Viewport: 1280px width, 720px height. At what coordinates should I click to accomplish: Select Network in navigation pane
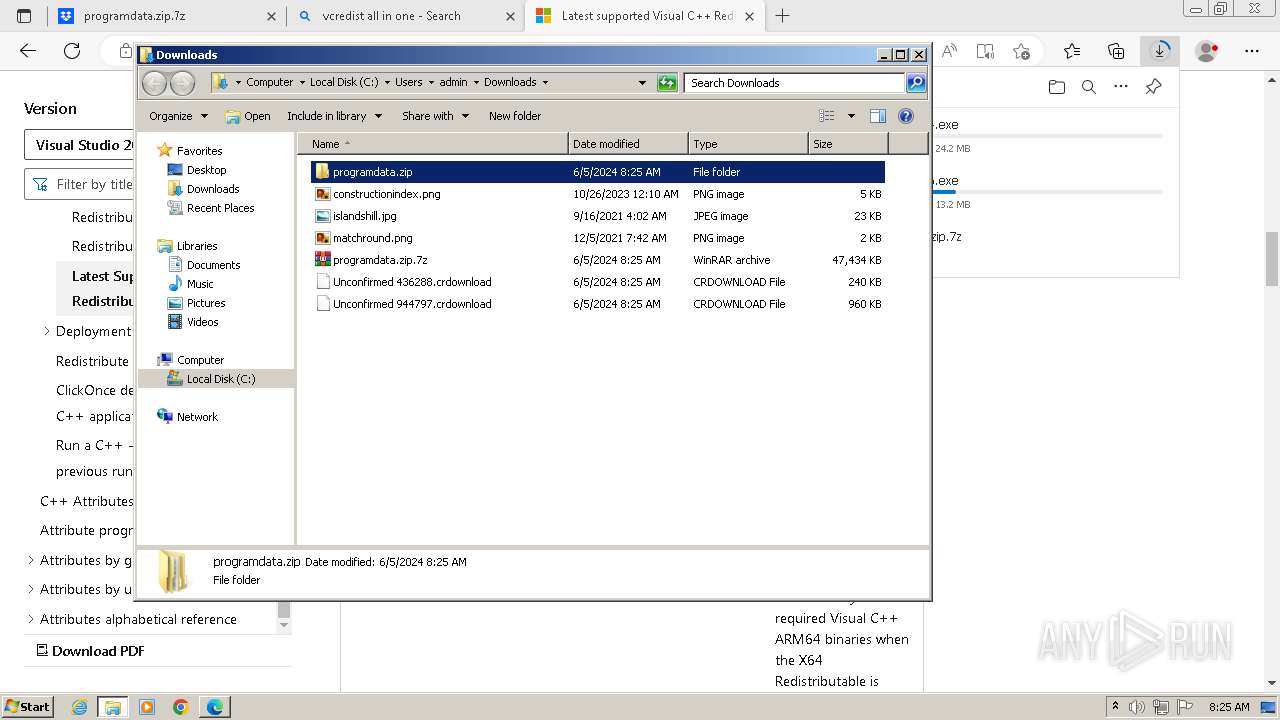[197, 417]
